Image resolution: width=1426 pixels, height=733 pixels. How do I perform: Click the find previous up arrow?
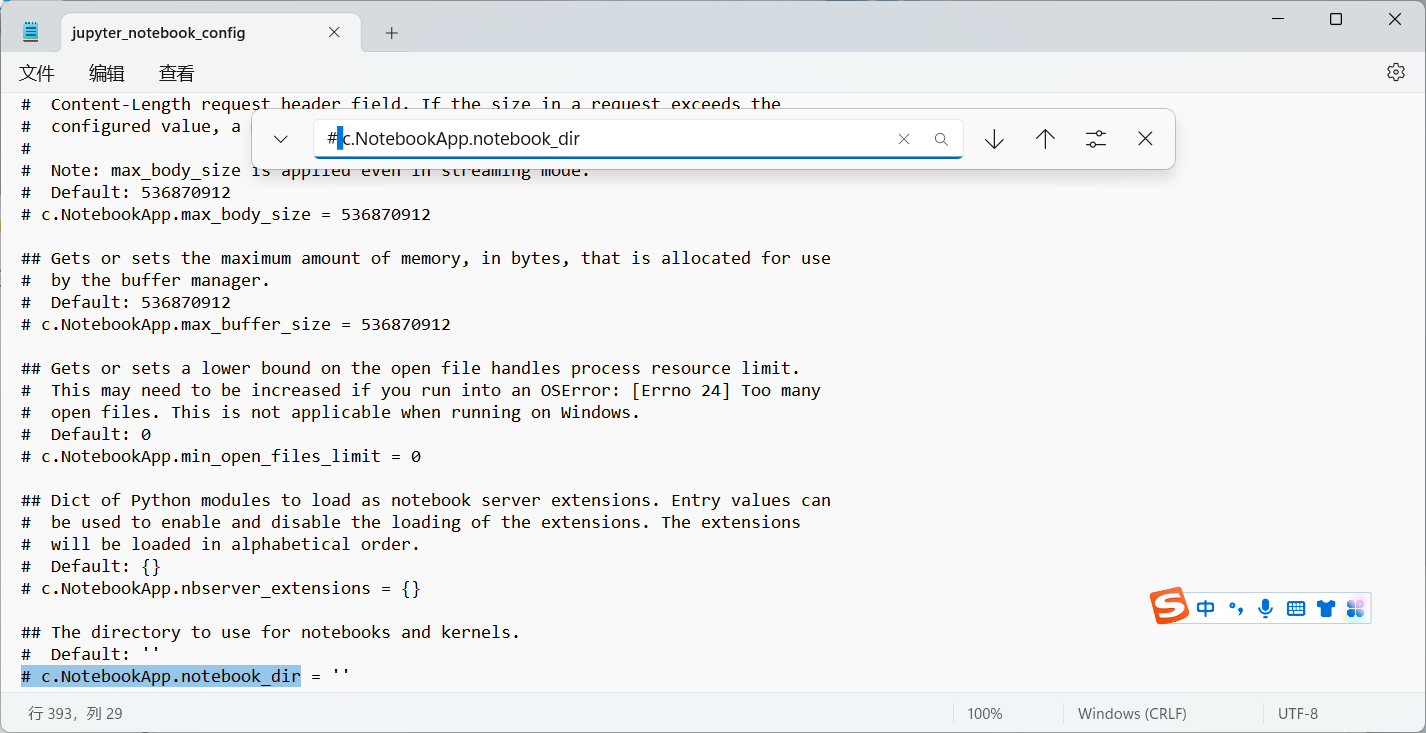[1044, 139]
